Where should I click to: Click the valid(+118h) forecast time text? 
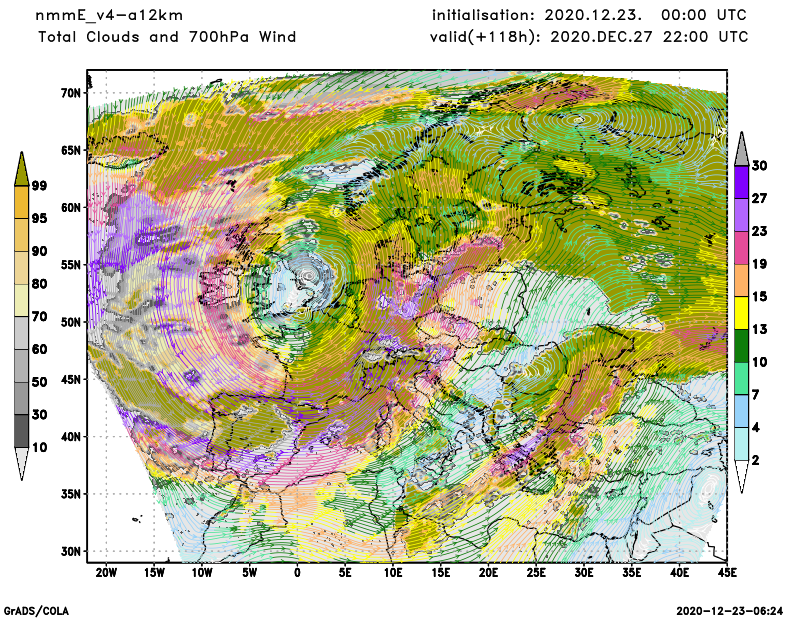coord(589,37)
